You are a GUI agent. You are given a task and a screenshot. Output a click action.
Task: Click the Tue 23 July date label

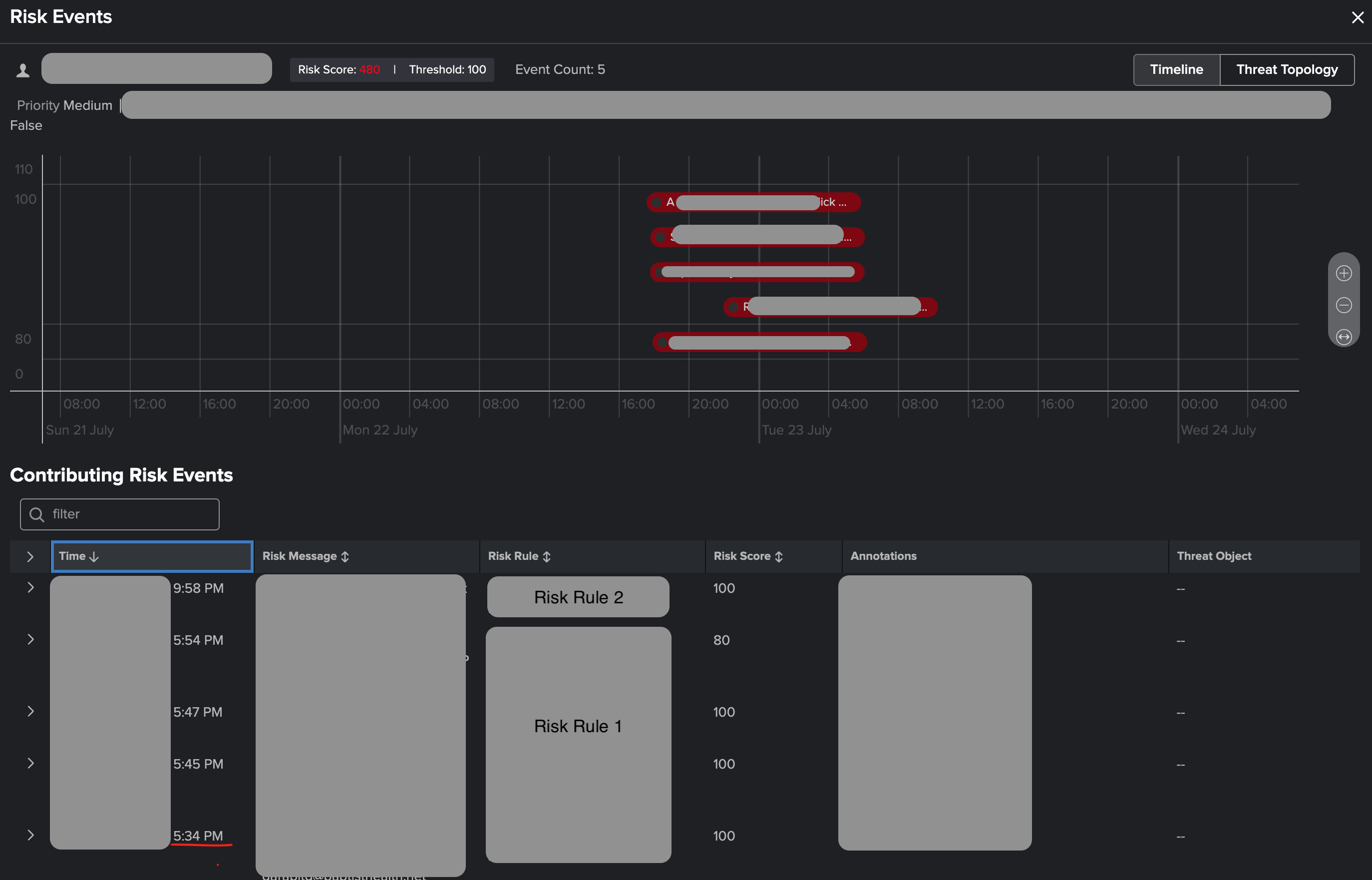(796, 430)
